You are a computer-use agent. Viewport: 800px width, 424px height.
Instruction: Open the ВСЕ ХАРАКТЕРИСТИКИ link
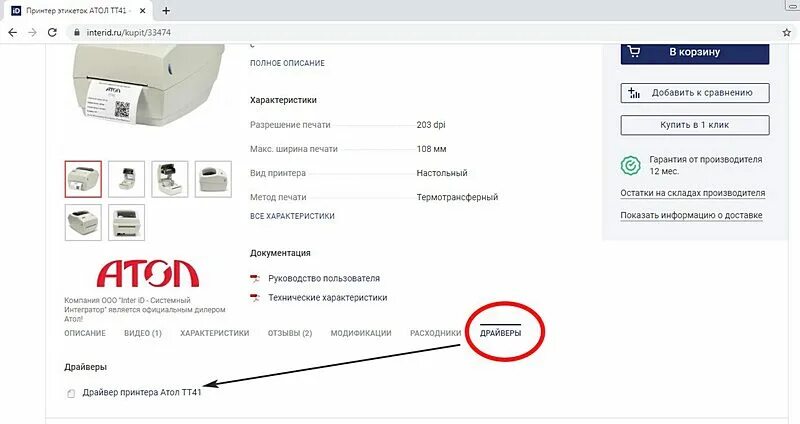click(x=292, y=216)
